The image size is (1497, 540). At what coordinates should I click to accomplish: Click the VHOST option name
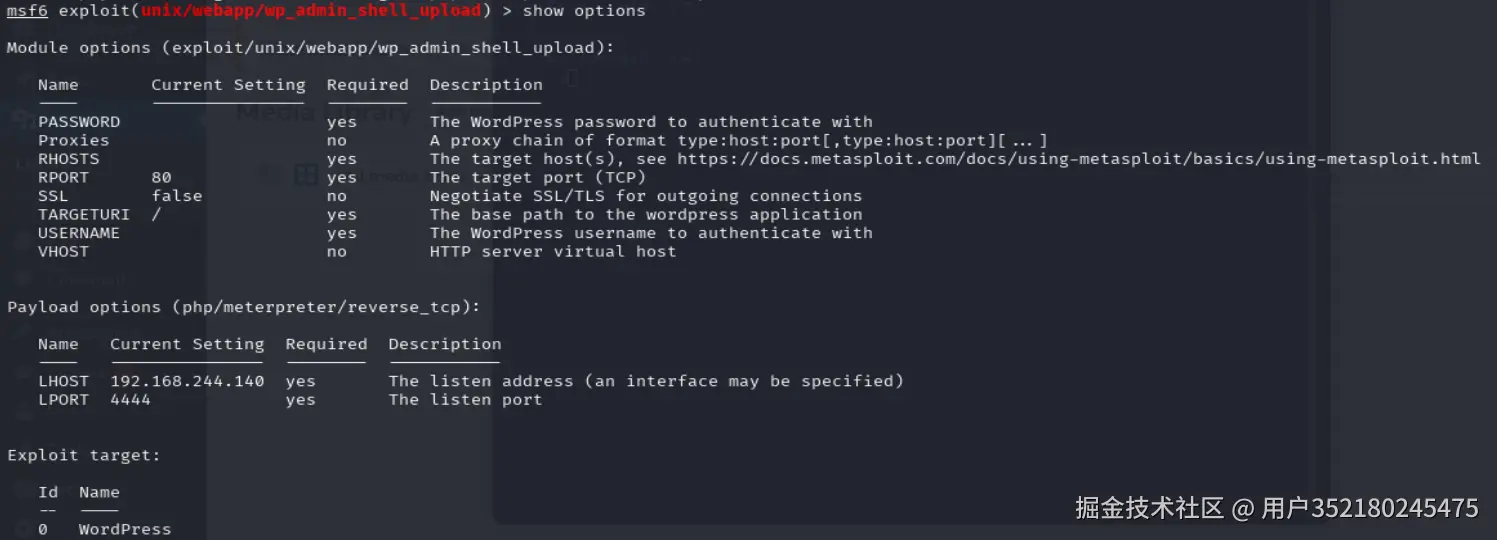(x=64, y=252)
